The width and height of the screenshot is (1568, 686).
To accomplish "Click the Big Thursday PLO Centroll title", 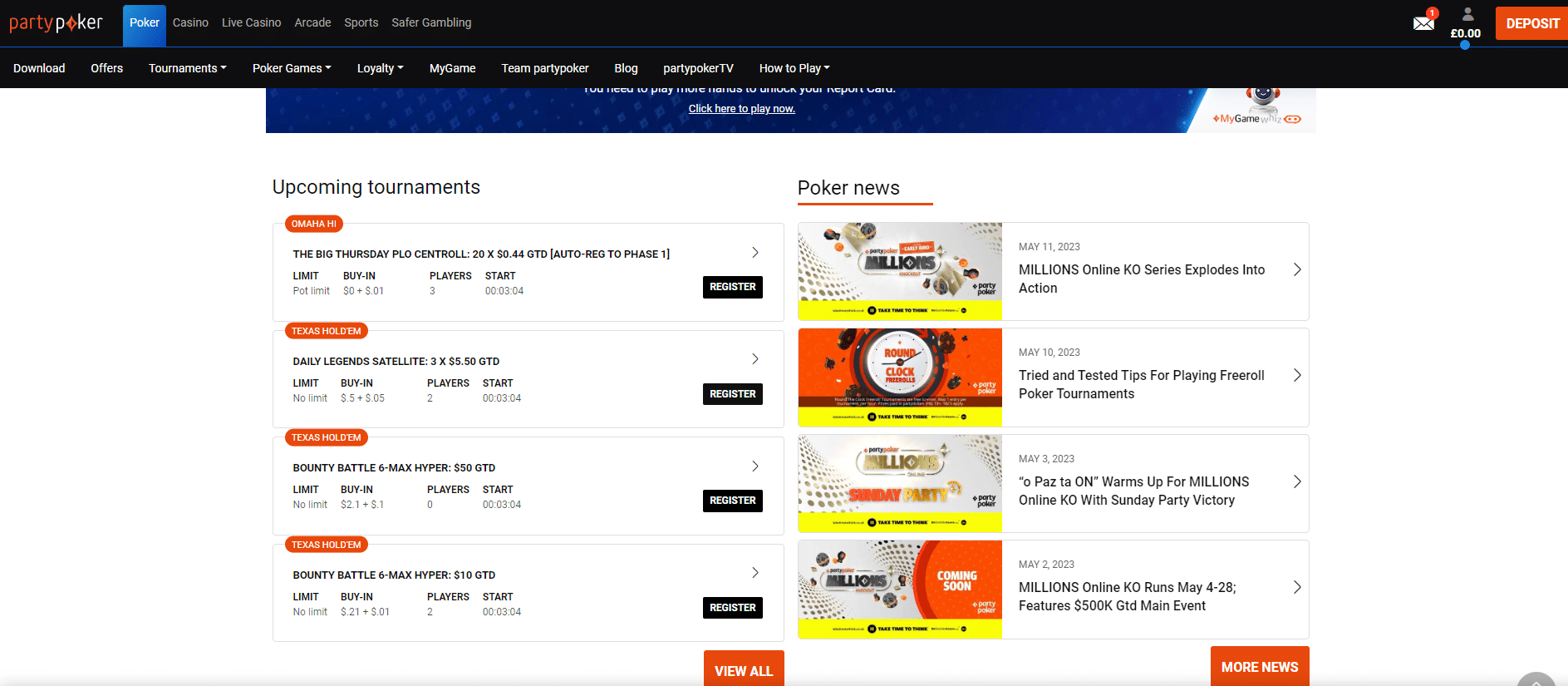I will 481,254.
